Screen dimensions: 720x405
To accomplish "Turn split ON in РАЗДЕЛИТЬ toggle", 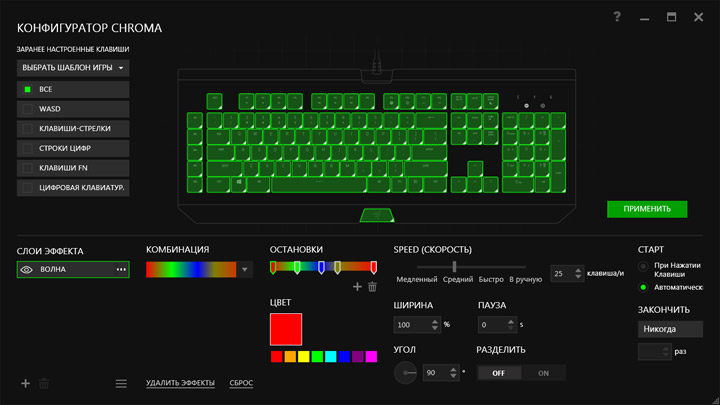I will pyautogui.click(x=543, y=373).
